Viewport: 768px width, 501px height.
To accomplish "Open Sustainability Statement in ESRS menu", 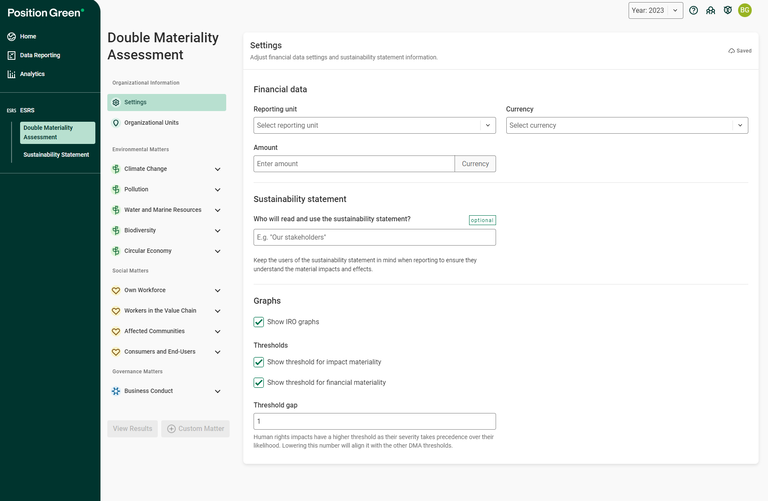I will tap(56, 155).
